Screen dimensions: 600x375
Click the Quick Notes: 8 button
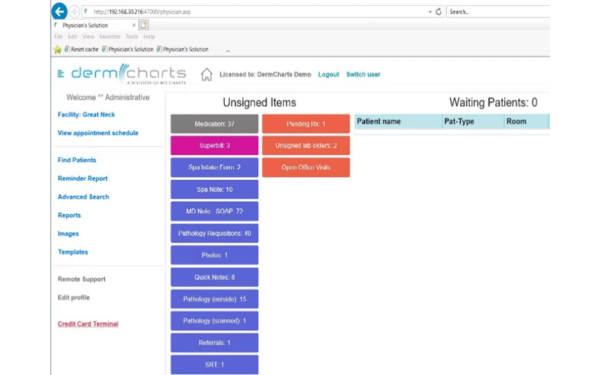[214, 277]
